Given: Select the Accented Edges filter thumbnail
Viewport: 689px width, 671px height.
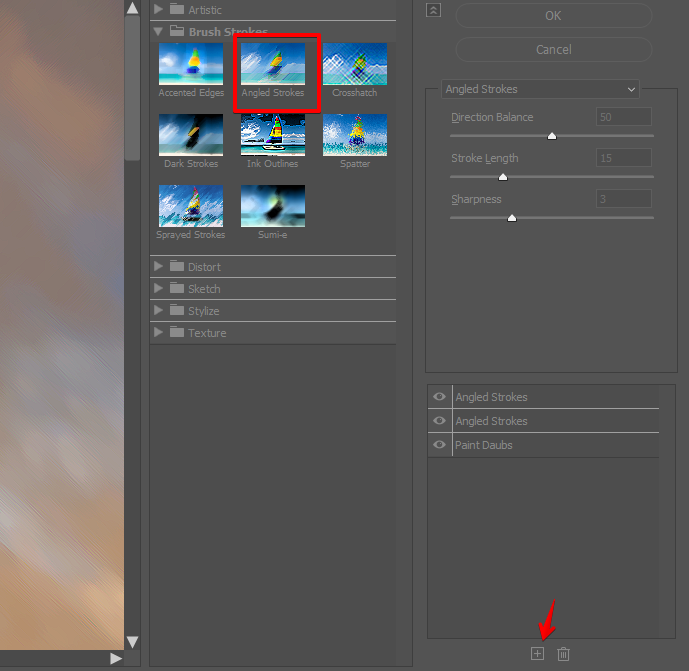Looking at the screenshot, I should tap(191, 64).
